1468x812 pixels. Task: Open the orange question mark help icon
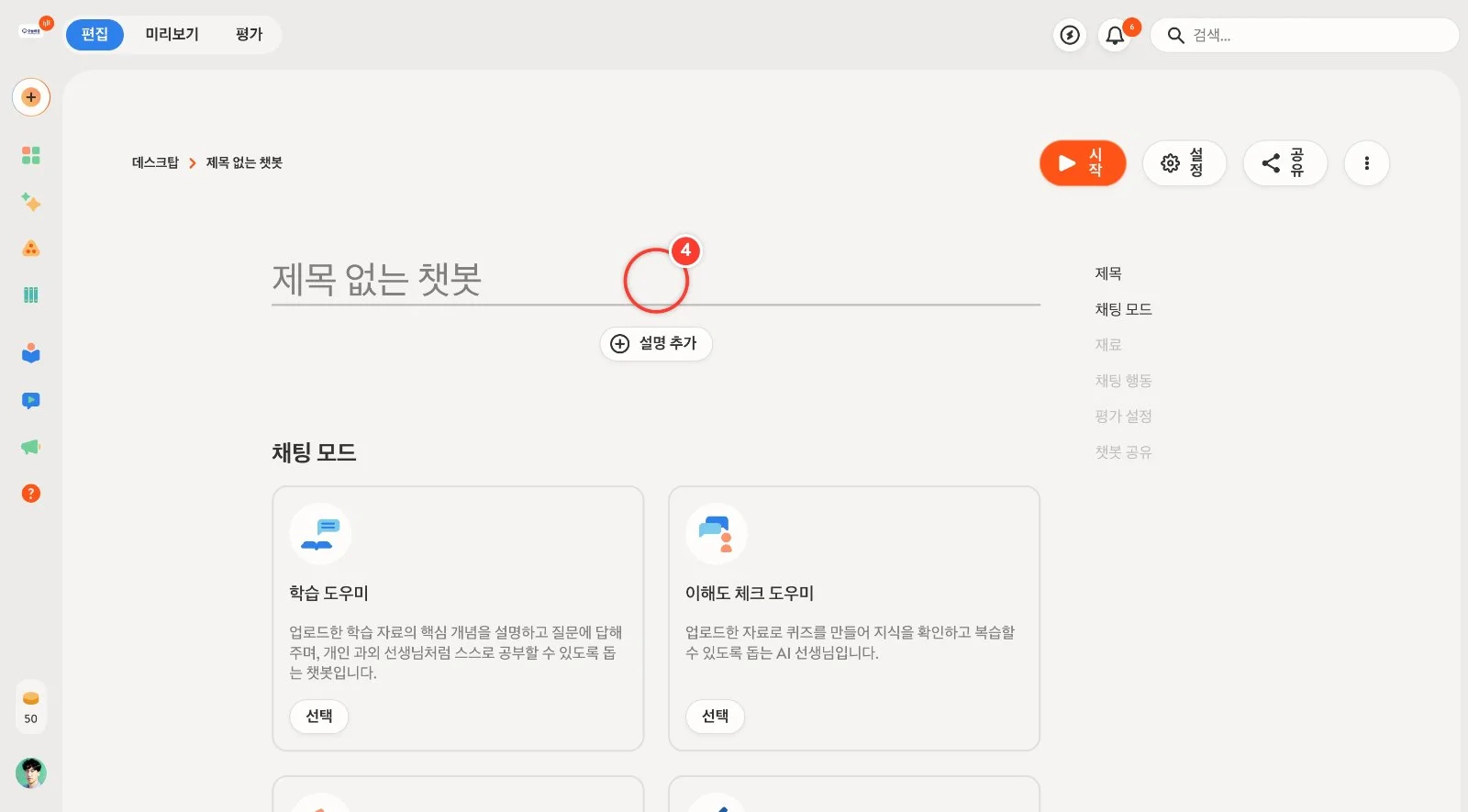[x=31, y=494]
